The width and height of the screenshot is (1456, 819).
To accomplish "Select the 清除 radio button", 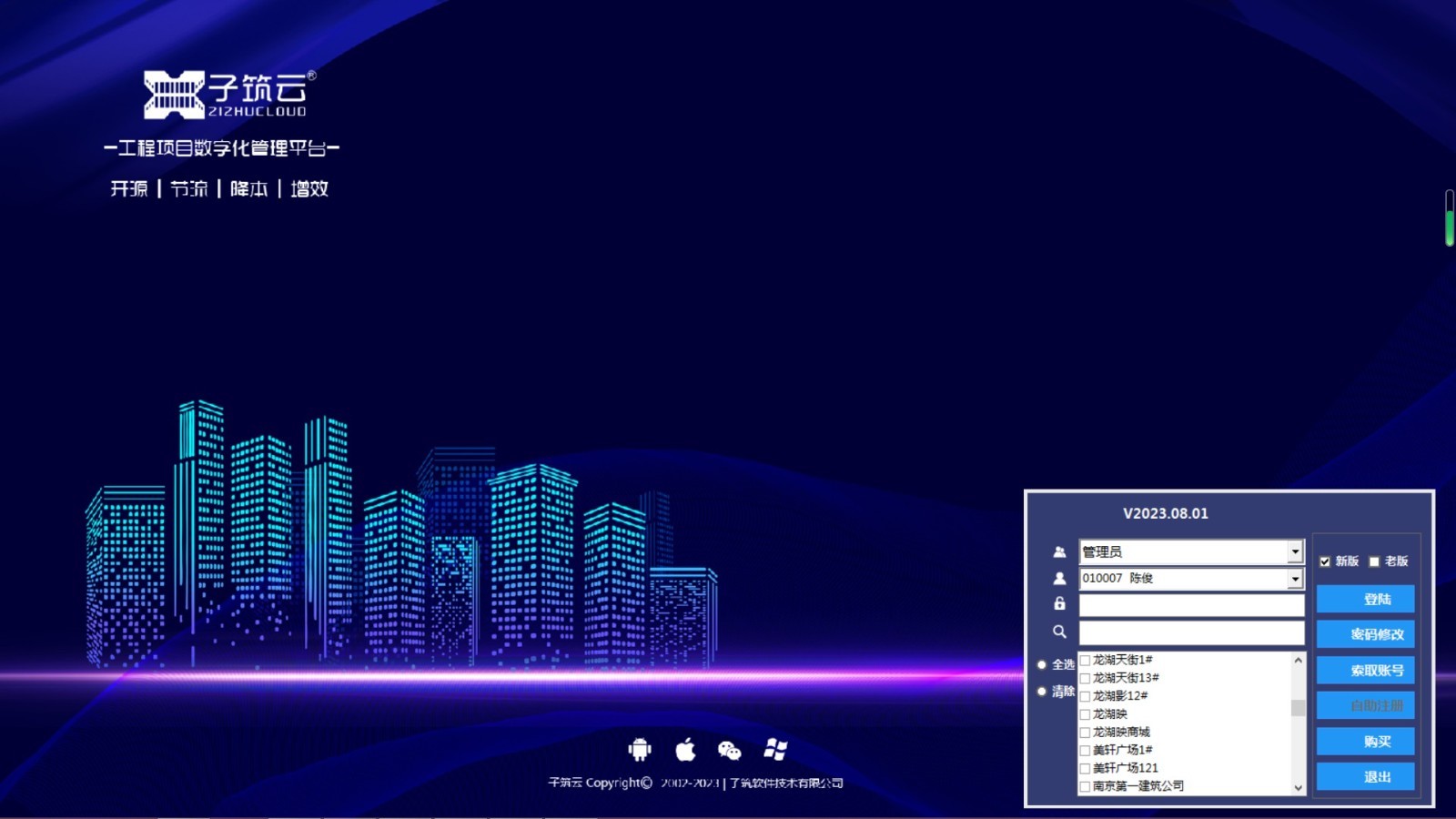I will (x=1042, y=692).
